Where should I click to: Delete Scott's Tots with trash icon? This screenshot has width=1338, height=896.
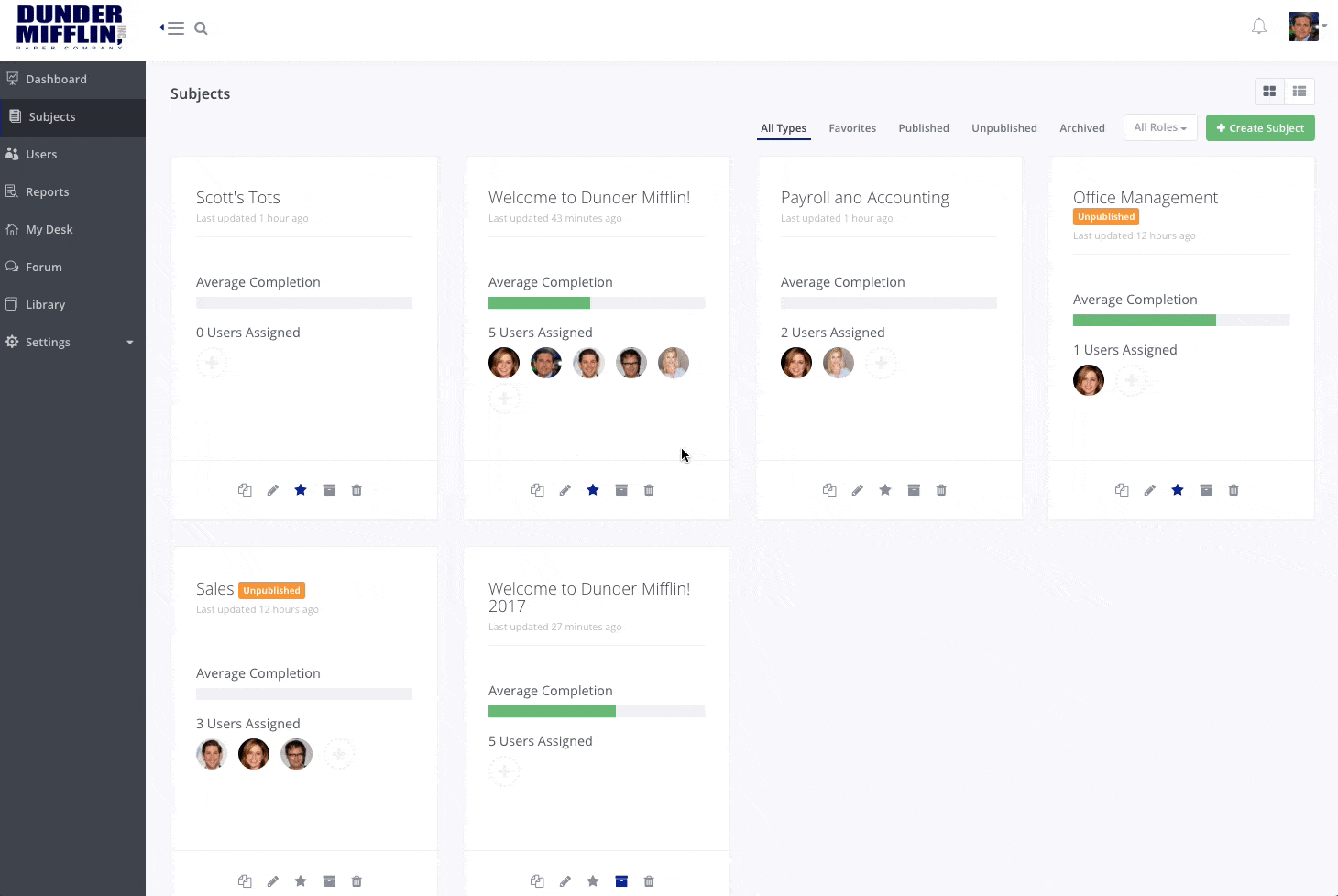(x=356, y=490)
